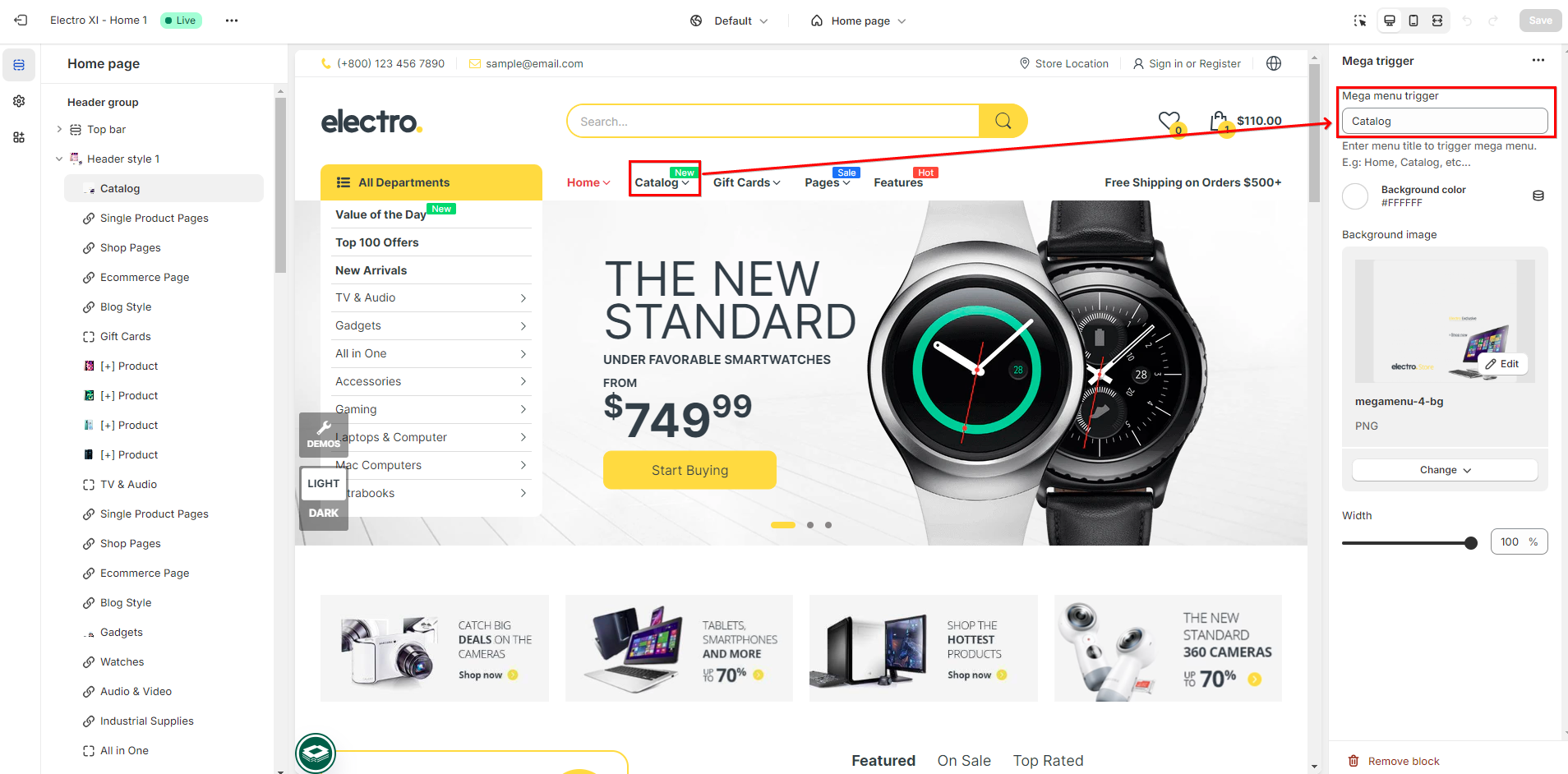This screenshot has height=774, width=1568.
Task: Open the Default theme template dropdown
Action: [x=729, y=21]
